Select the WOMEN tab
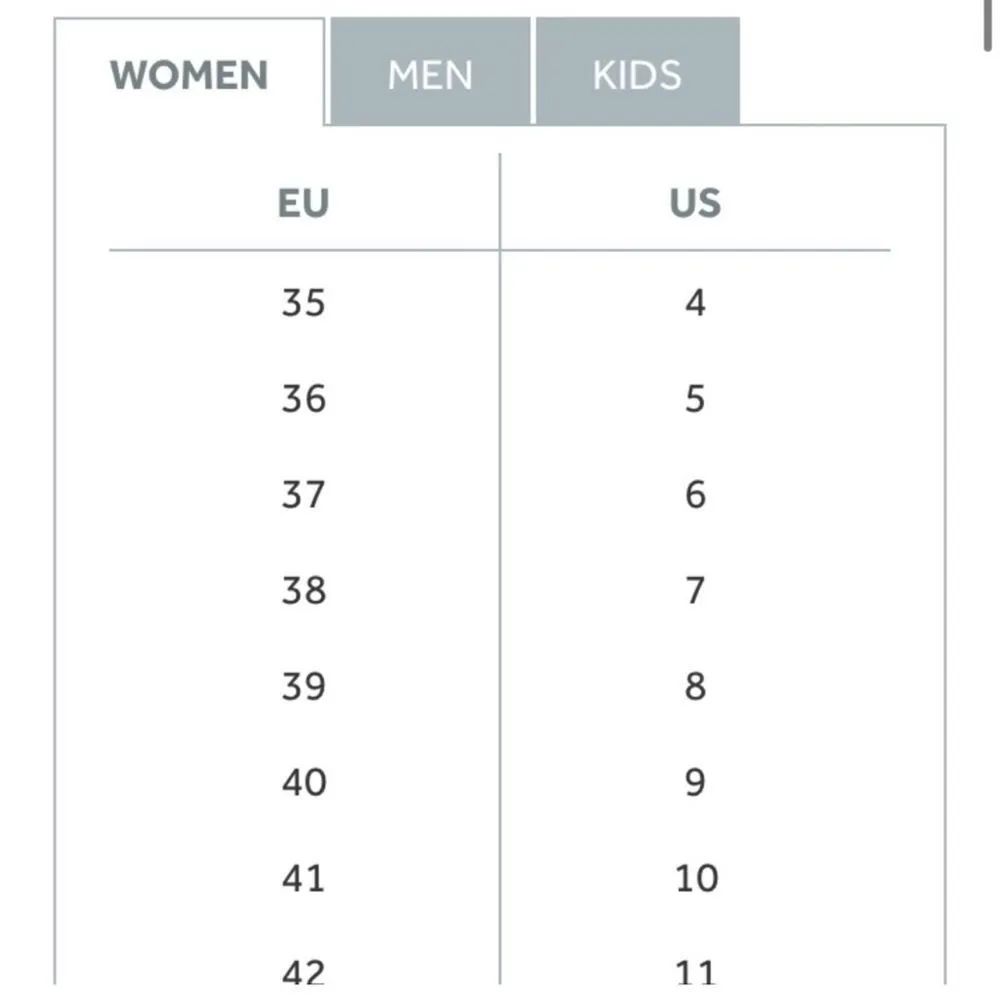The width and height of the screenshot is (1000, 1000). coord(189,75)
